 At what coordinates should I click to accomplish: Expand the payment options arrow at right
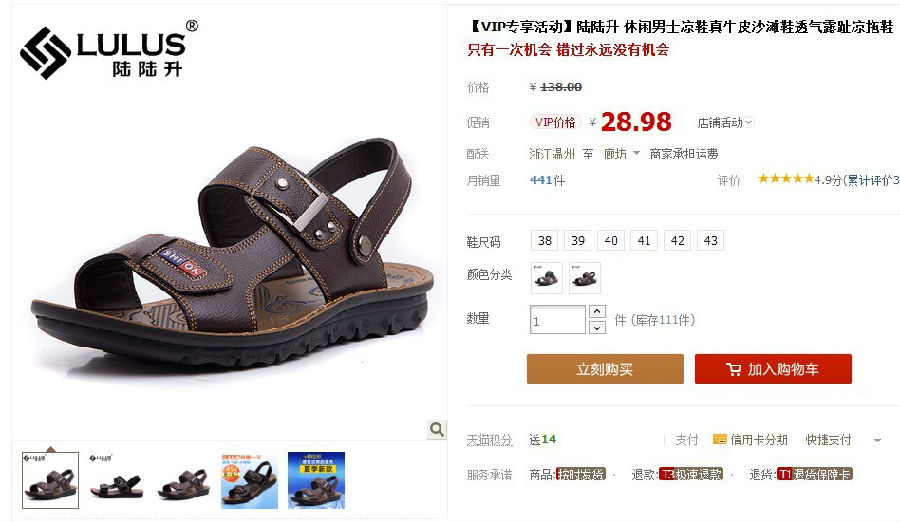pos(877,440)
